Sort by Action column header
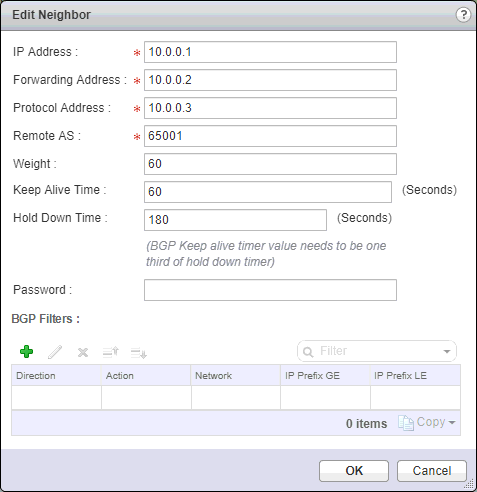The width and height of the screenshot is (477, 492). click(146, 376)
